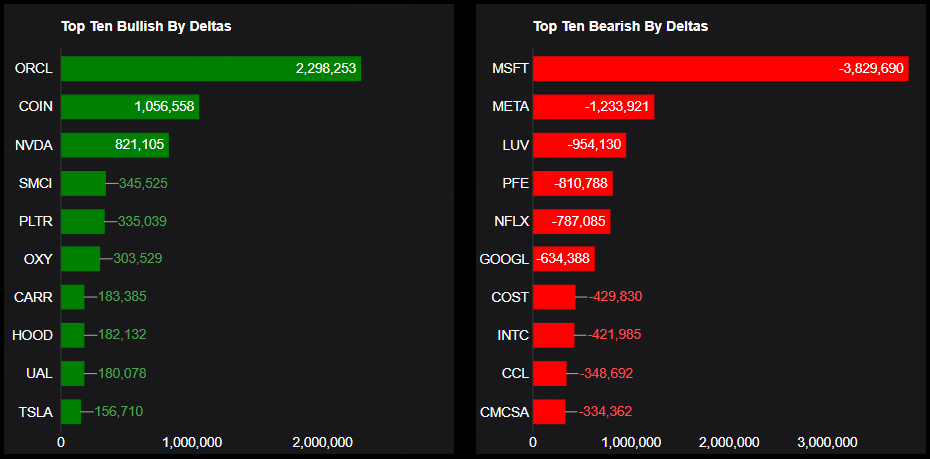Click the META bearish bar

[x=593, y=107]
